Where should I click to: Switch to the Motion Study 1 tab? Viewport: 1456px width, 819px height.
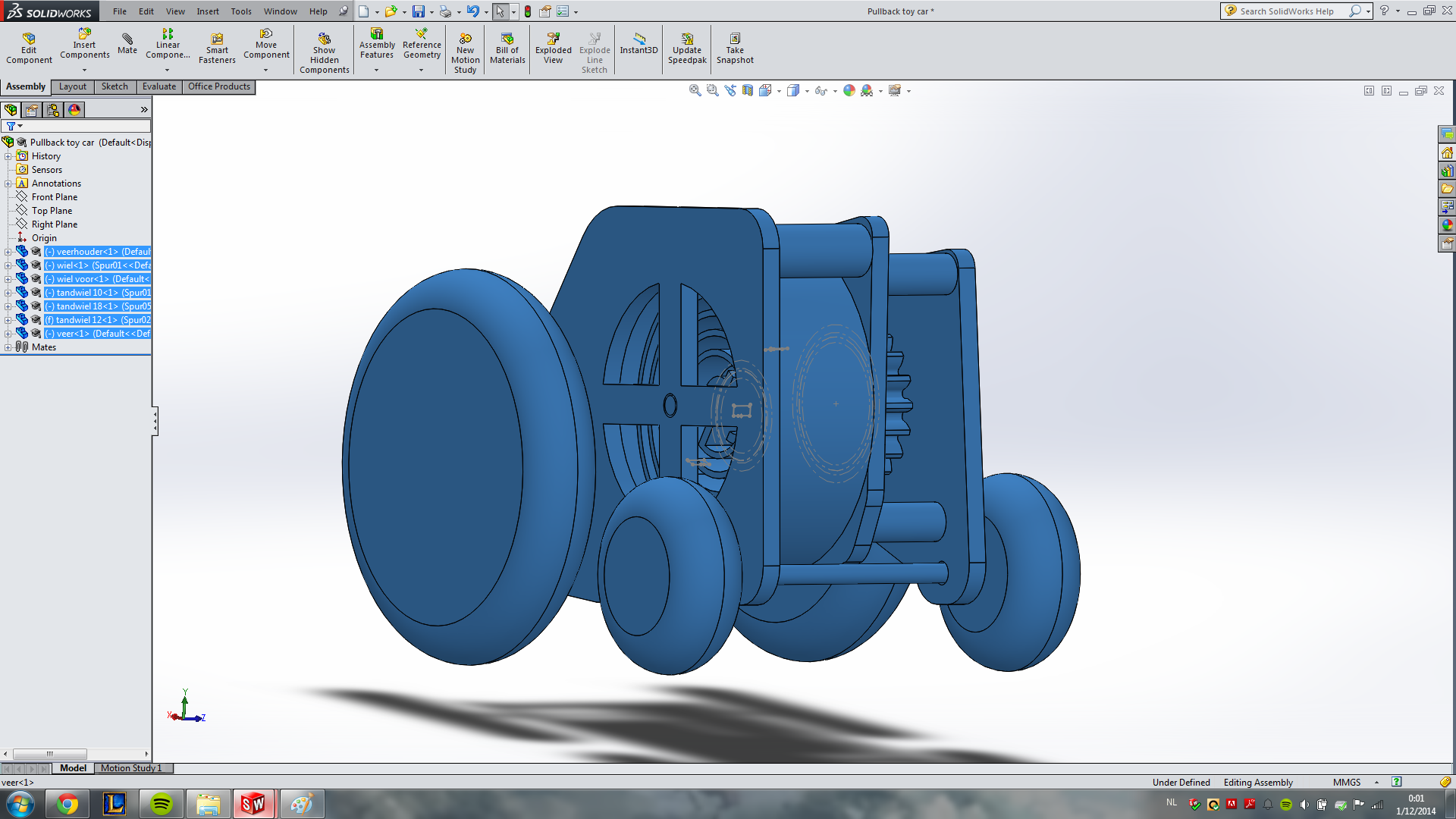tap(133, 768)
